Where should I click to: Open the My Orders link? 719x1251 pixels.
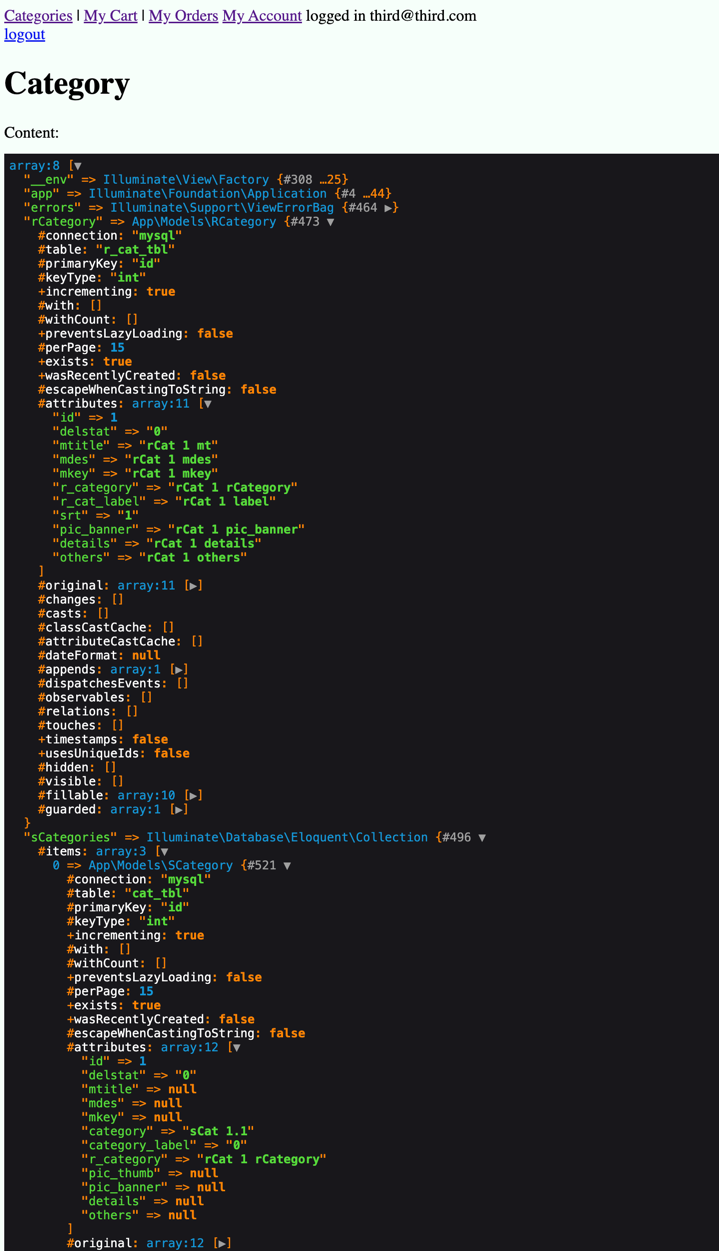[183, 16]
